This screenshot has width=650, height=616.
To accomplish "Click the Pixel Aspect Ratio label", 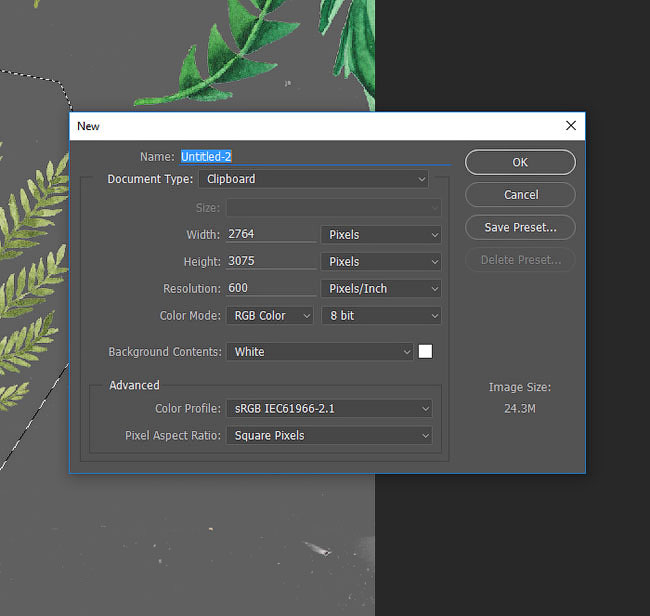I will (173, 436).
